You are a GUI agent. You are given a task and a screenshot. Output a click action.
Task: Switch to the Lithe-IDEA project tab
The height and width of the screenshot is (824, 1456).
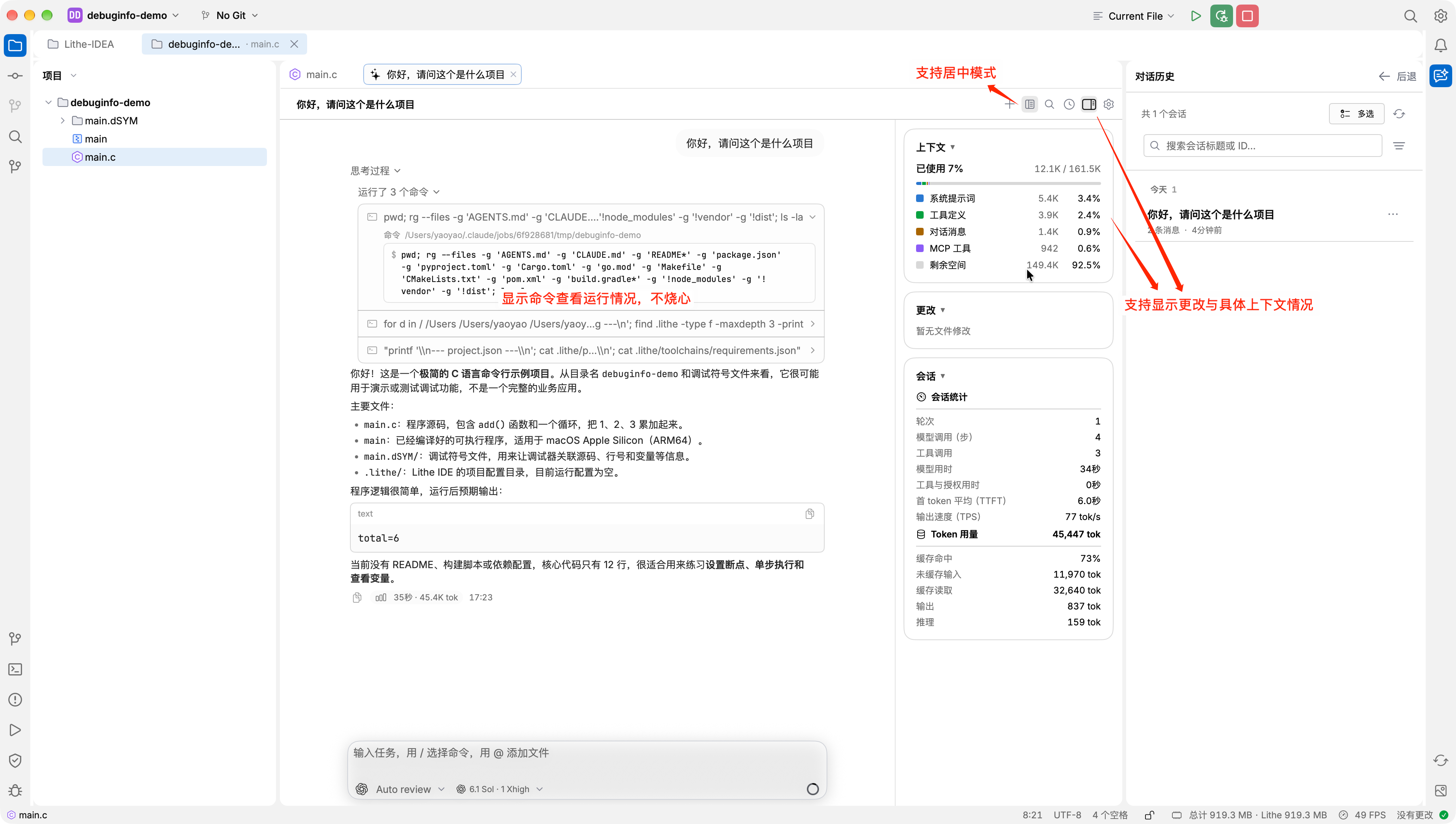pos(81,44)
